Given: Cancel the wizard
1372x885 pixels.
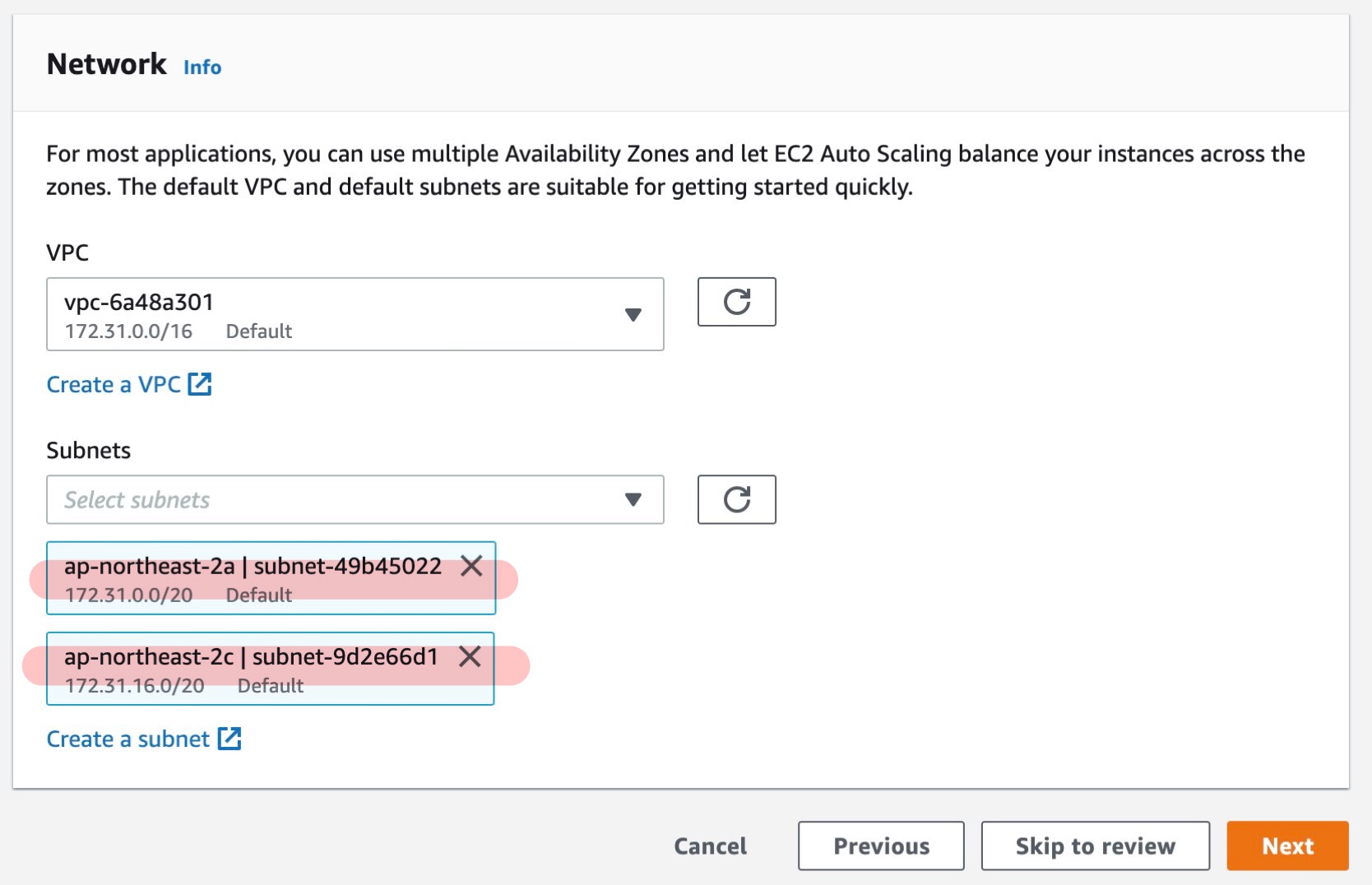Looking at the screenshot, I should (710, 846).
